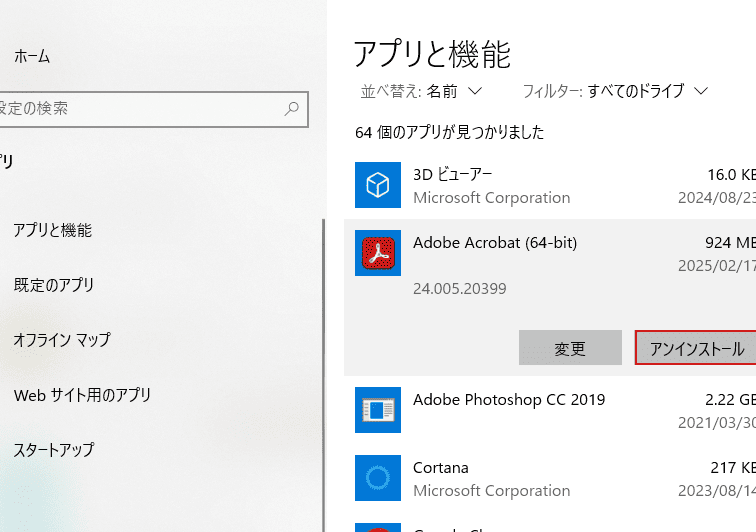Click アンインストール for Adobe Acrobat

[x=696, y=348]
